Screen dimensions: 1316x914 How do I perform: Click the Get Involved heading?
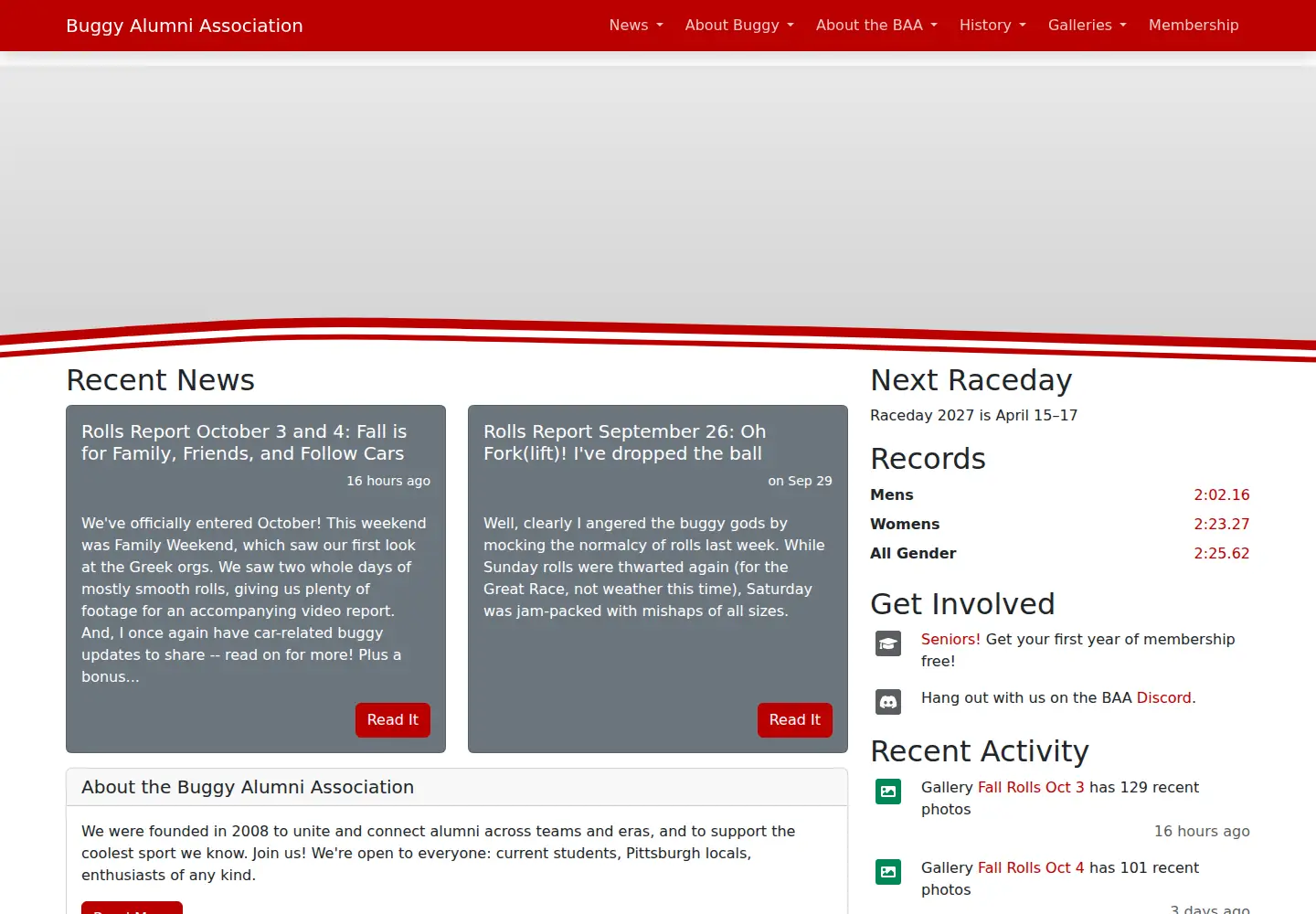(x=963, y=604)
